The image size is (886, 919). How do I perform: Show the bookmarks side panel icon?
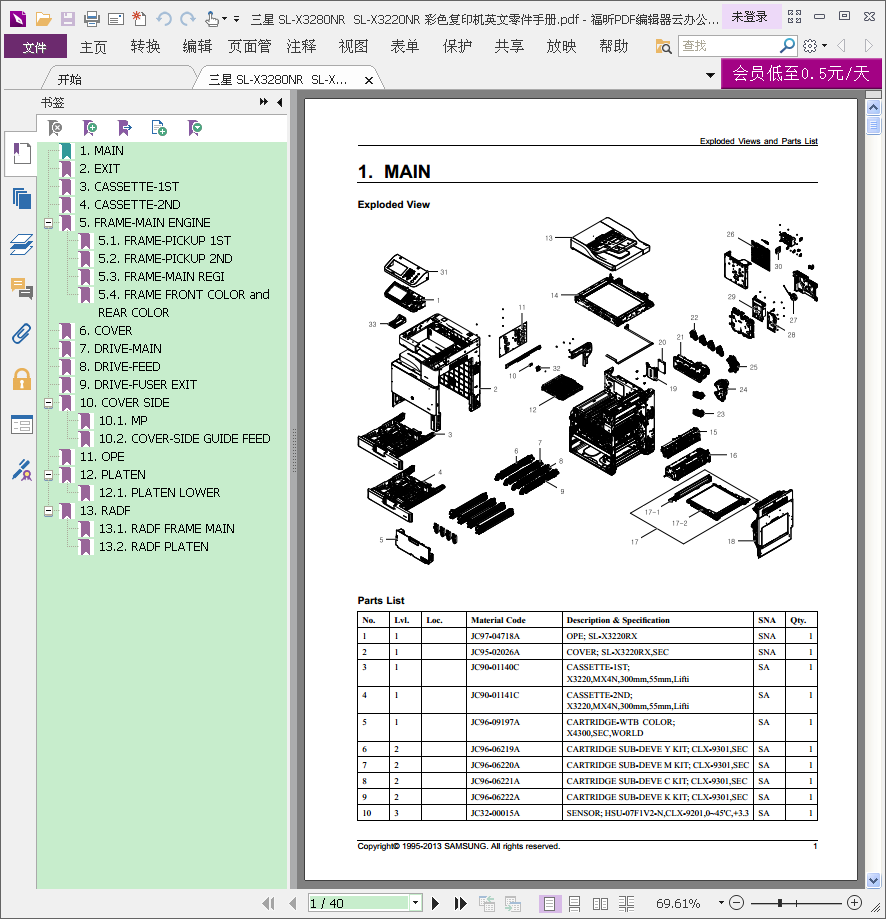pyautogui.click(x=22, y=154)
